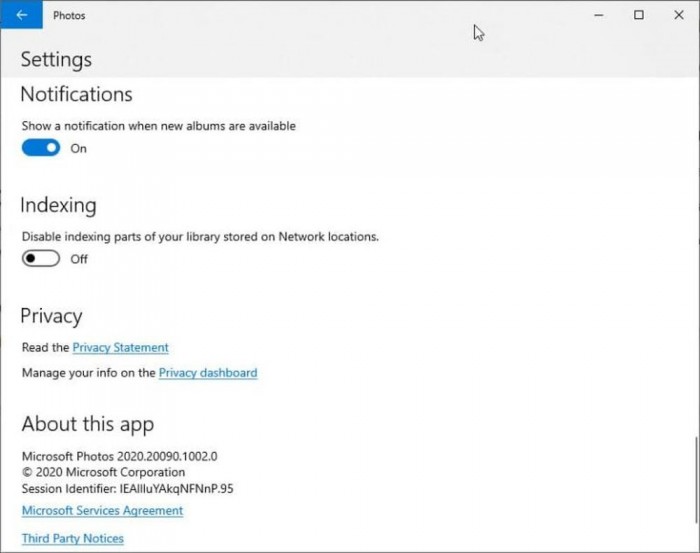
Task: Click the Photos title in the title bar
Action: 69,15
